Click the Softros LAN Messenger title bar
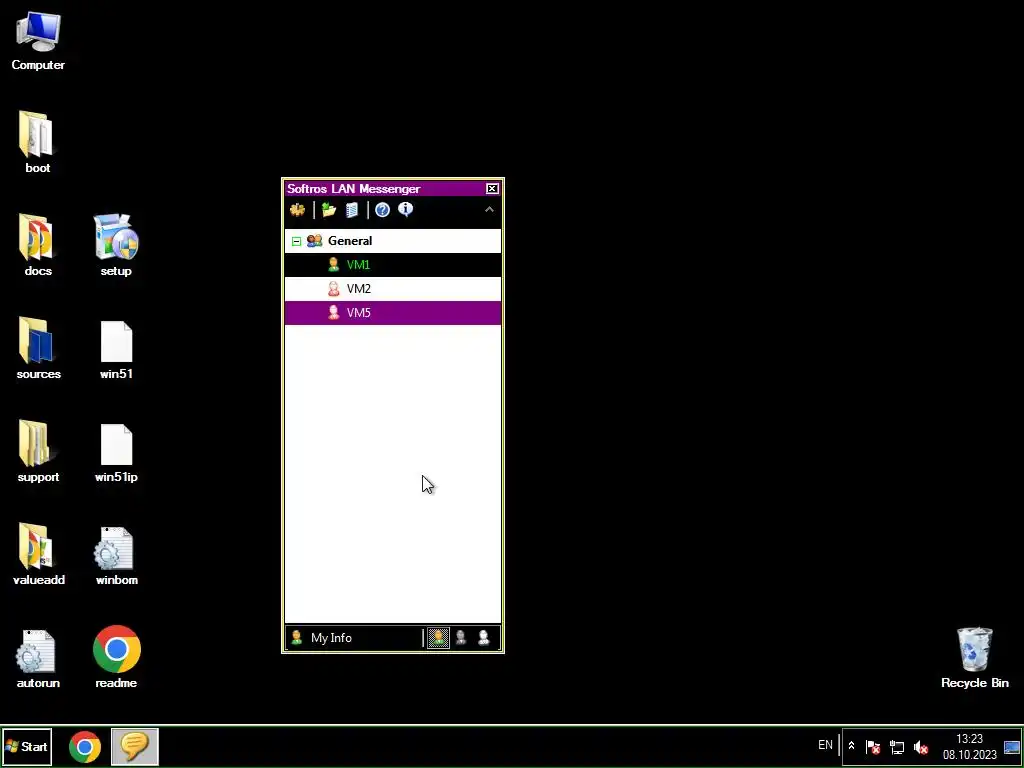 click(385, 189)
